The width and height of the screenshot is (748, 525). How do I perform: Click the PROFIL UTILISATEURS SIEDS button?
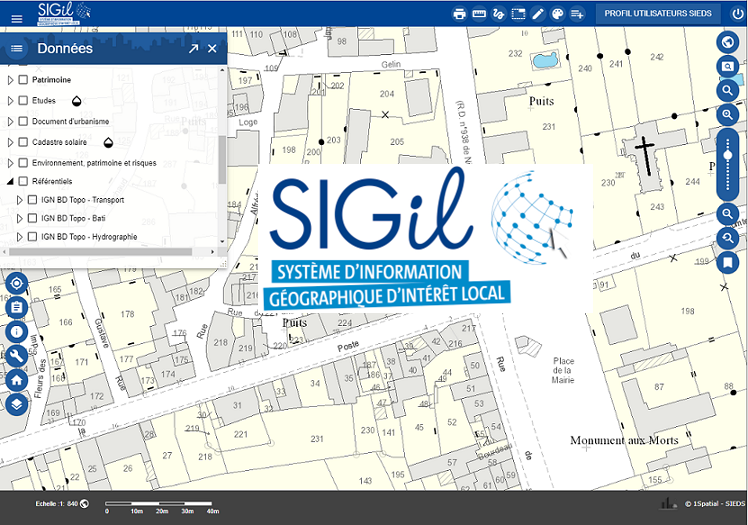pos(658,13)
